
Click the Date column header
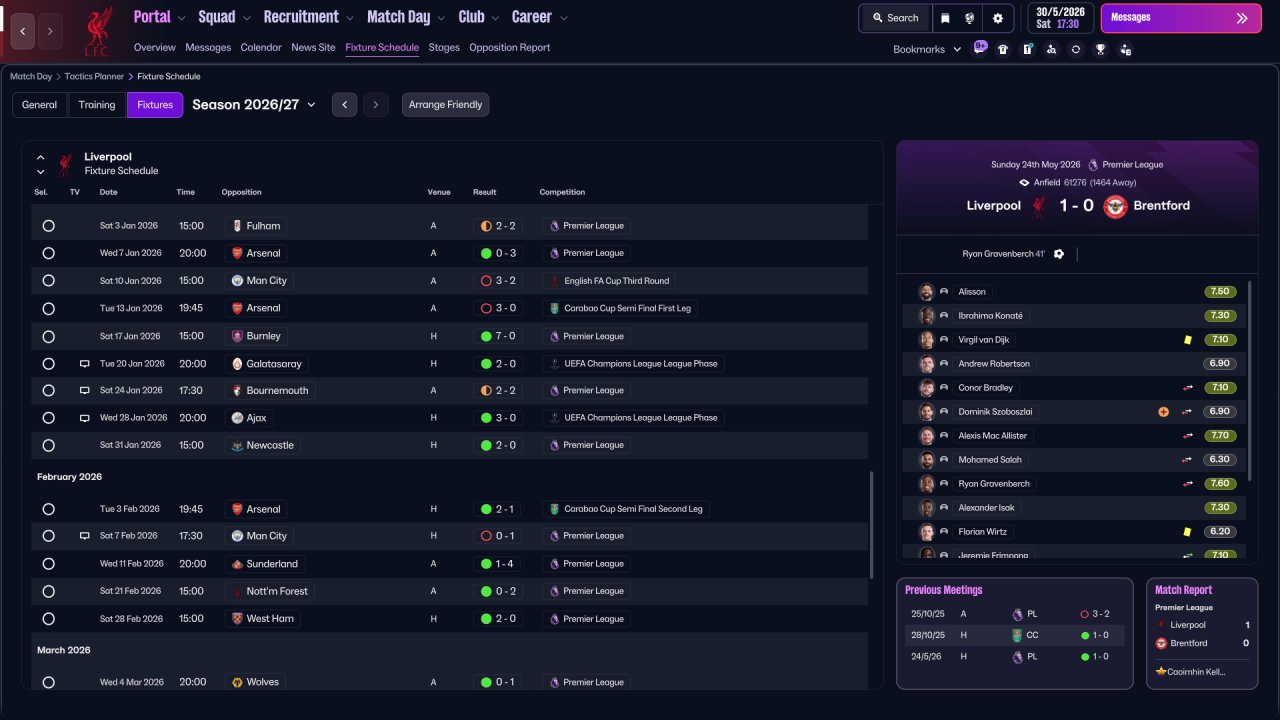(108, 192)
